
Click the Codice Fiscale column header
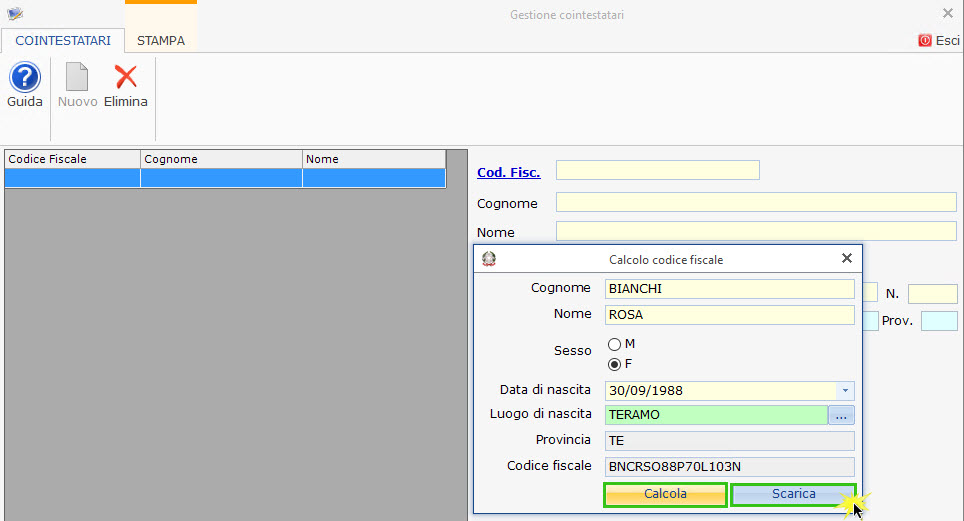pos(73,159)
